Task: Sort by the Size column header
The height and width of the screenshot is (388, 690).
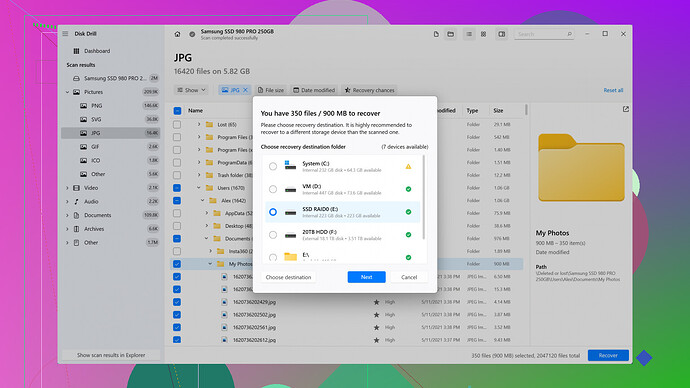Action: (498, 111)
